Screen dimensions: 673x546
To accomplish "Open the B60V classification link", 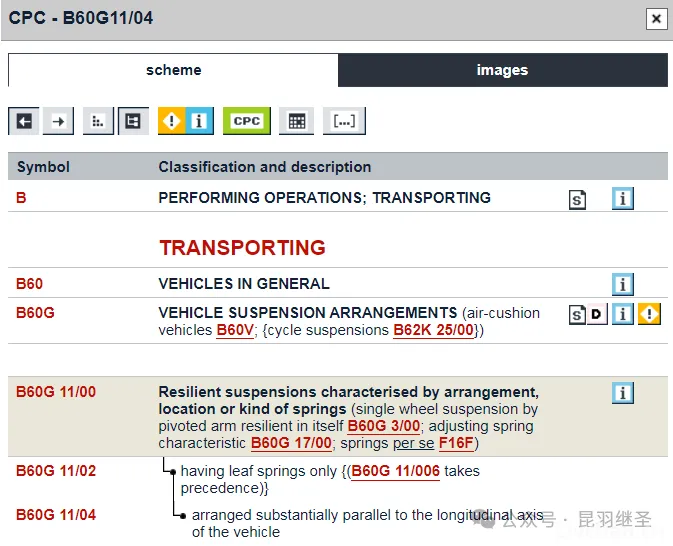I will pyautogui.click(x=236, y=330).
